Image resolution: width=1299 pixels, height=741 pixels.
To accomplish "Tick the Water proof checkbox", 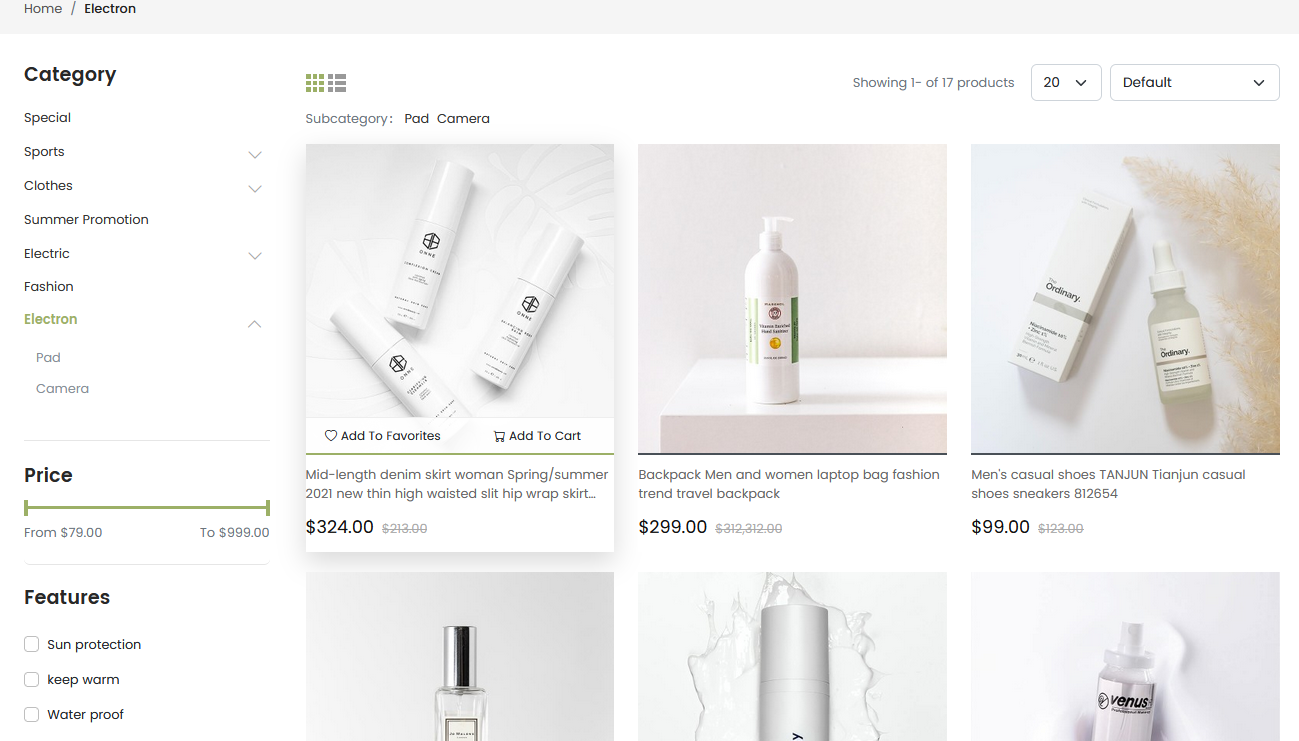I will pyautogui.click(x=32, y=714).
